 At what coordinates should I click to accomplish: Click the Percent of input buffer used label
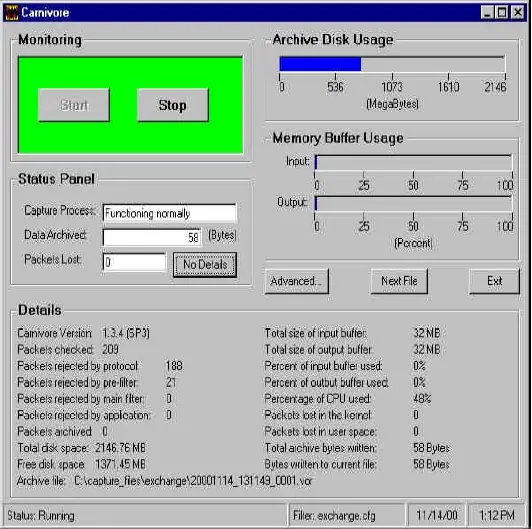point(323,366)
